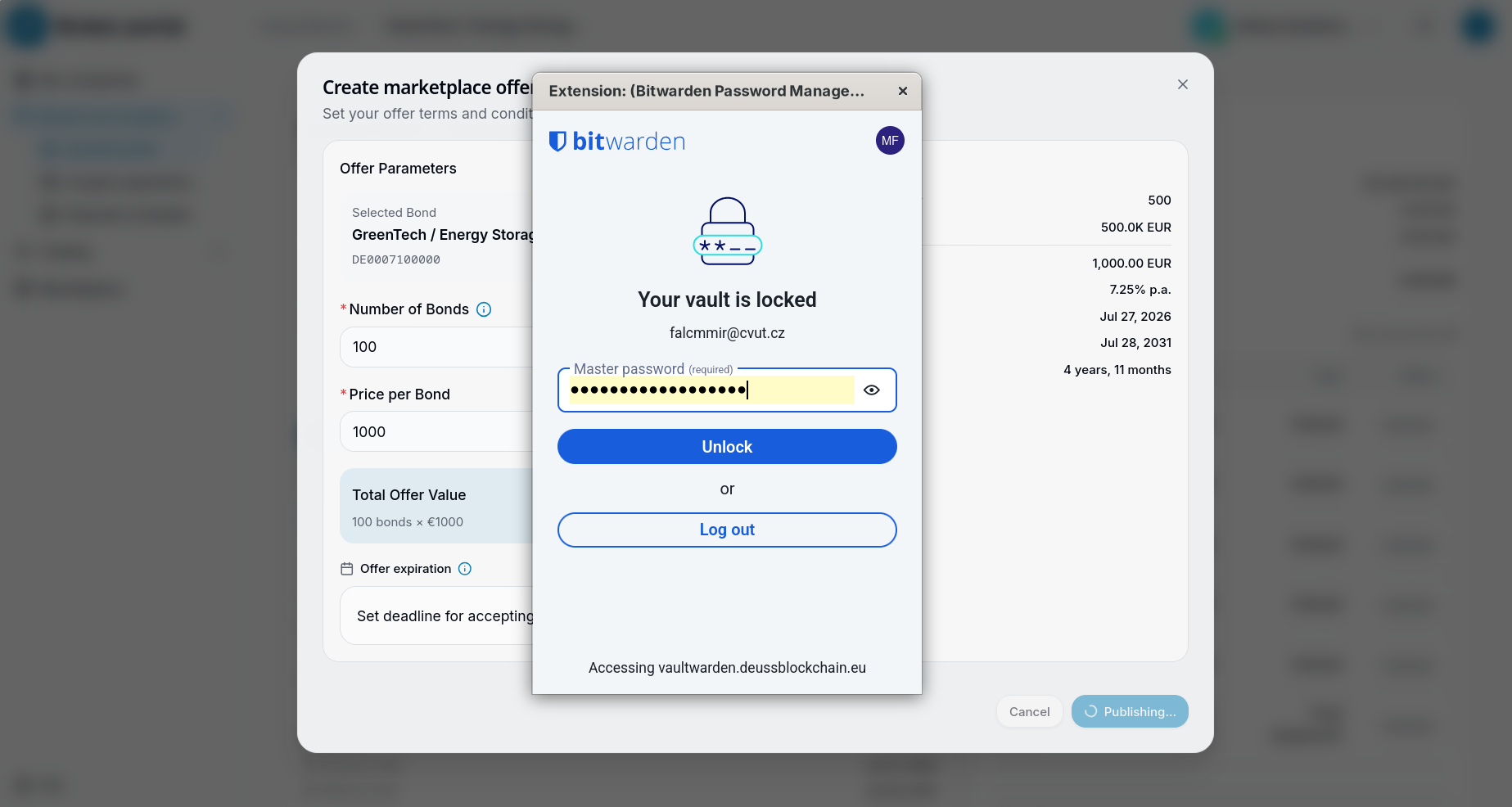The width and height of the screenshot is (1512, 807).
Task: Focus the Price per Bond field showing 1000
Action: click(x=436, y=432)
